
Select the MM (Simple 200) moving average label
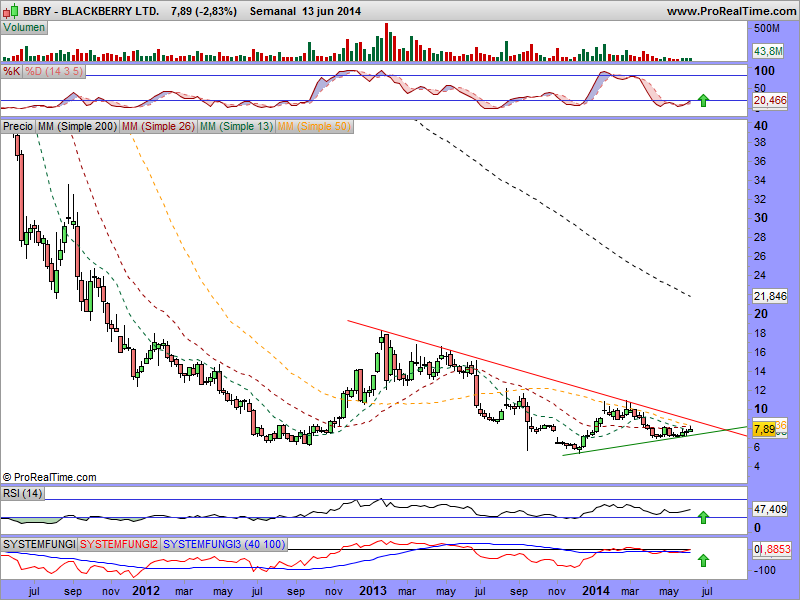point(78,126)
